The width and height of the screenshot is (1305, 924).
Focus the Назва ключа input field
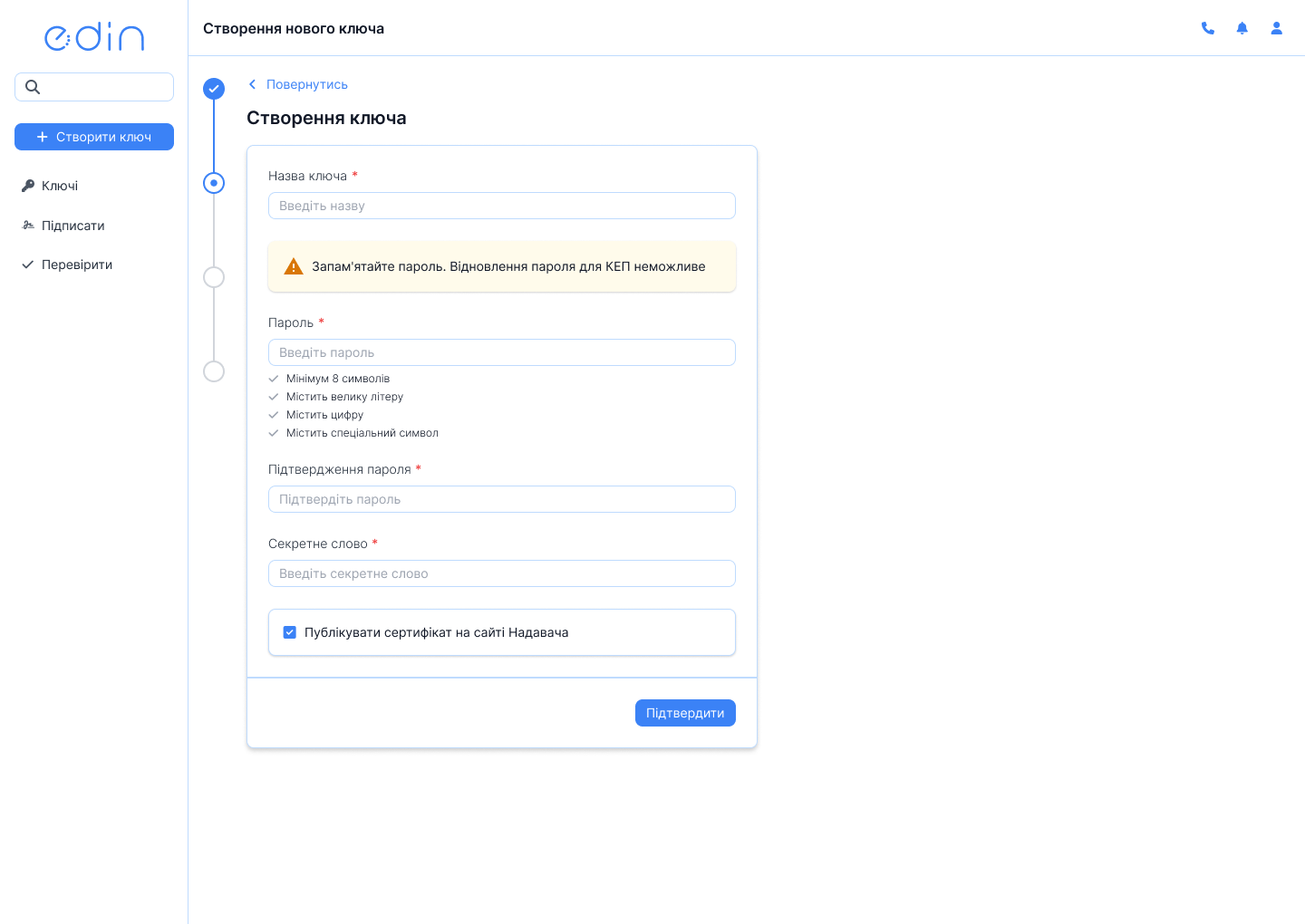tap(501, 206)
